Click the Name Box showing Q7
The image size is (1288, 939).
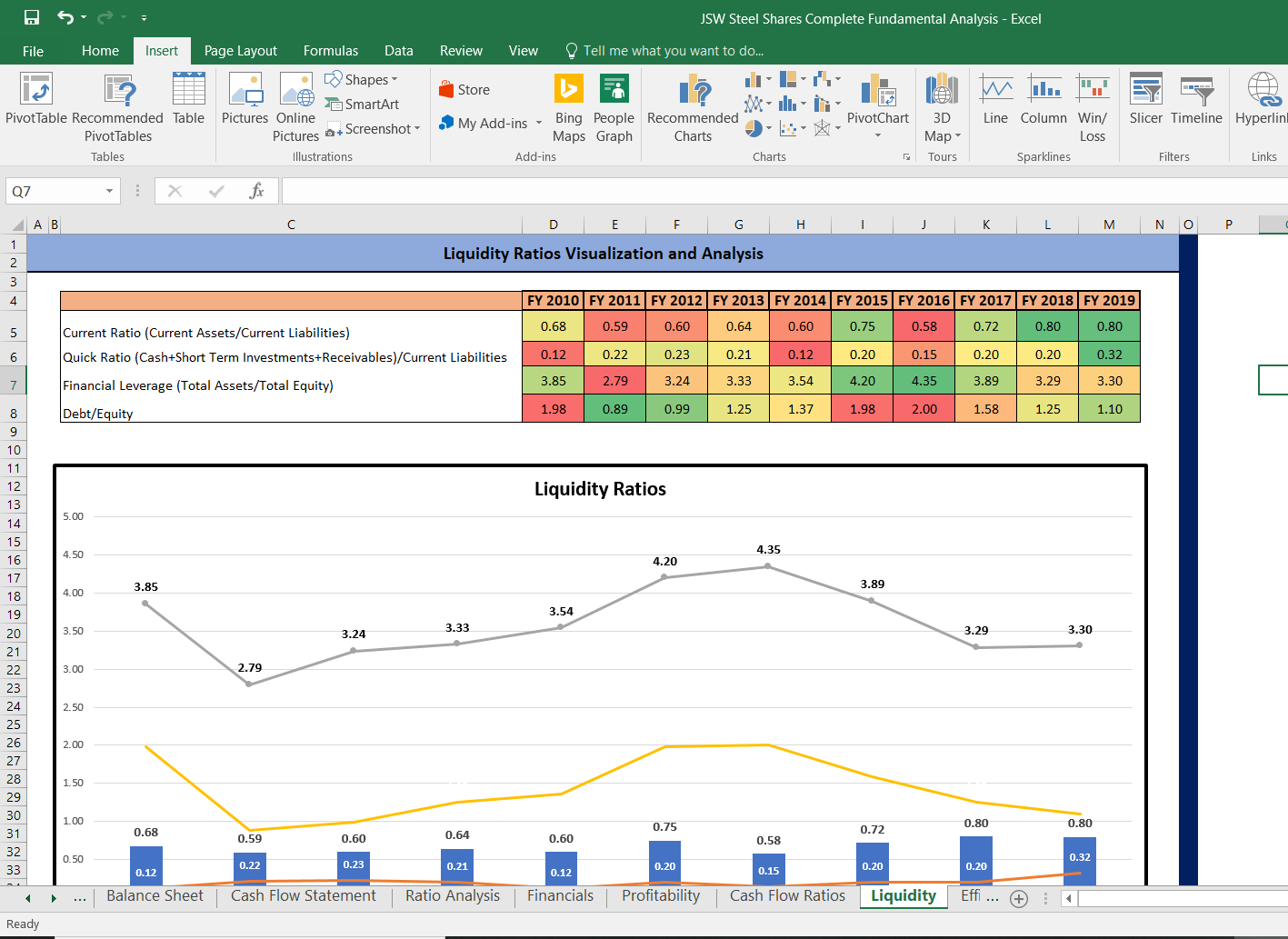tap(55, 191)
